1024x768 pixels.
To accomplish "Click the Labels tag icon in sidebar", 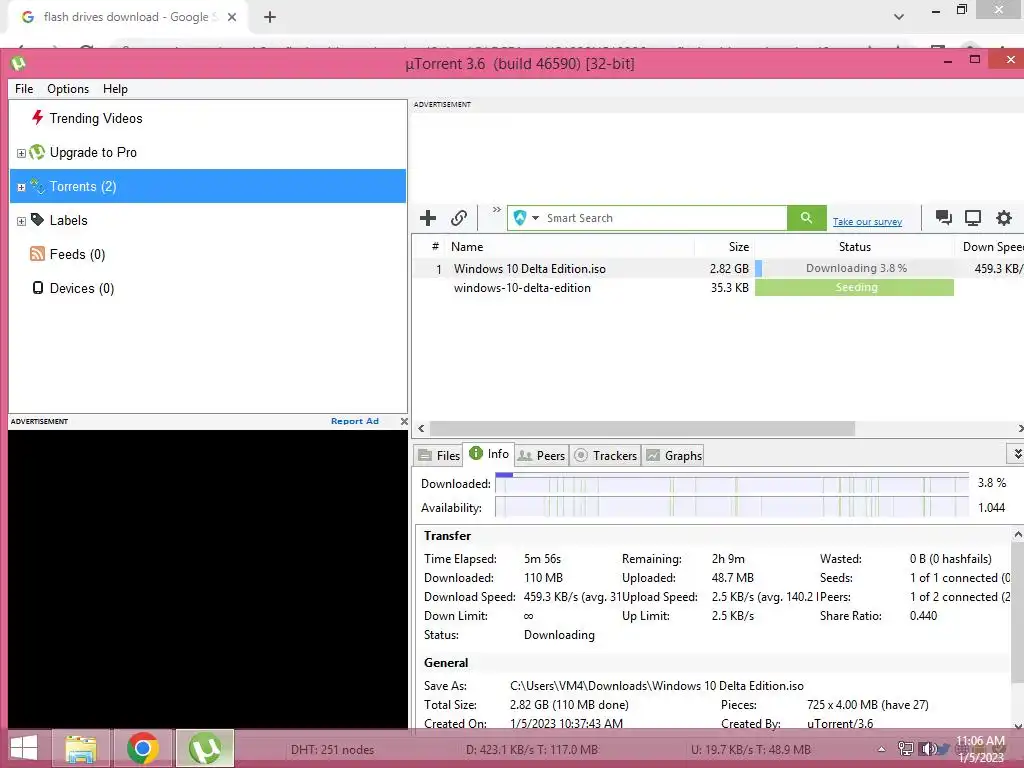I will pos(37,220).
